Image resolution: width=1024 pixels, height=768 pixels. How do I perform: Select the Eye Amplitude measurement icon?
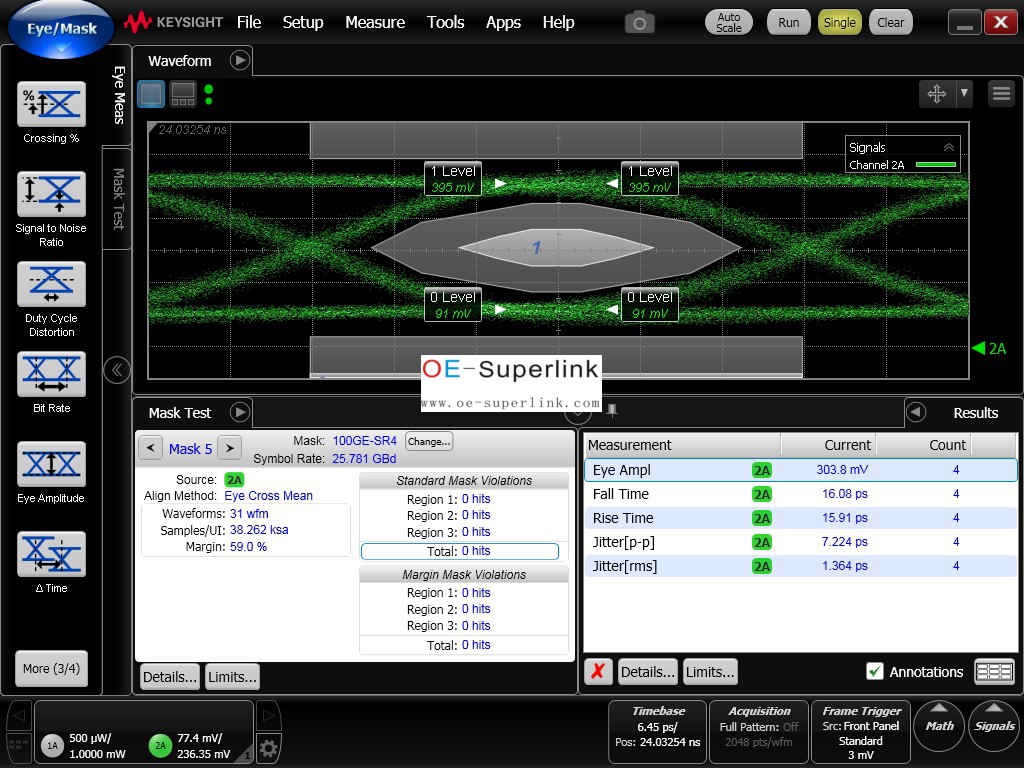click(52, 464)
